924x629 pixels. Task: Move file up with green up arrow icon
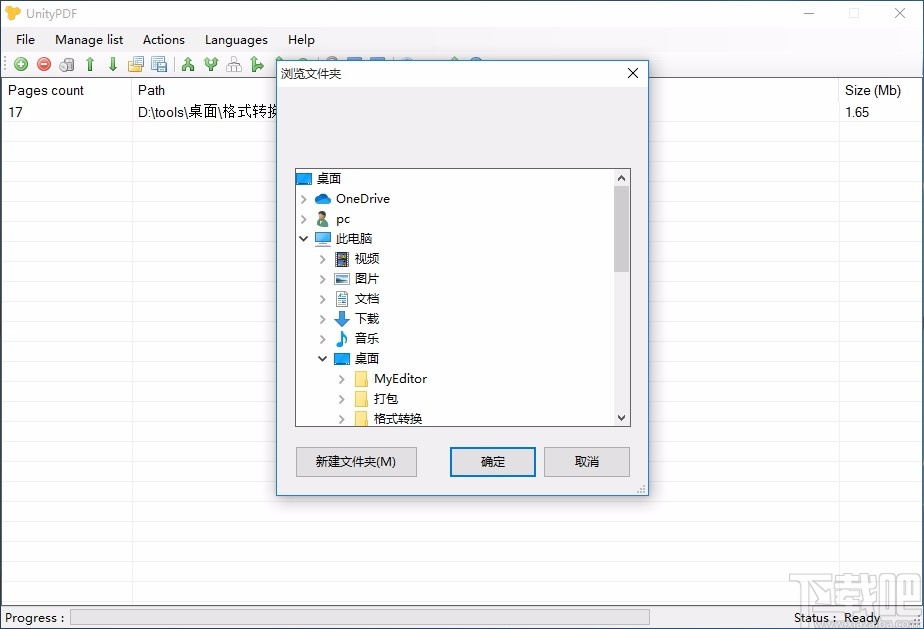(89, 63)
